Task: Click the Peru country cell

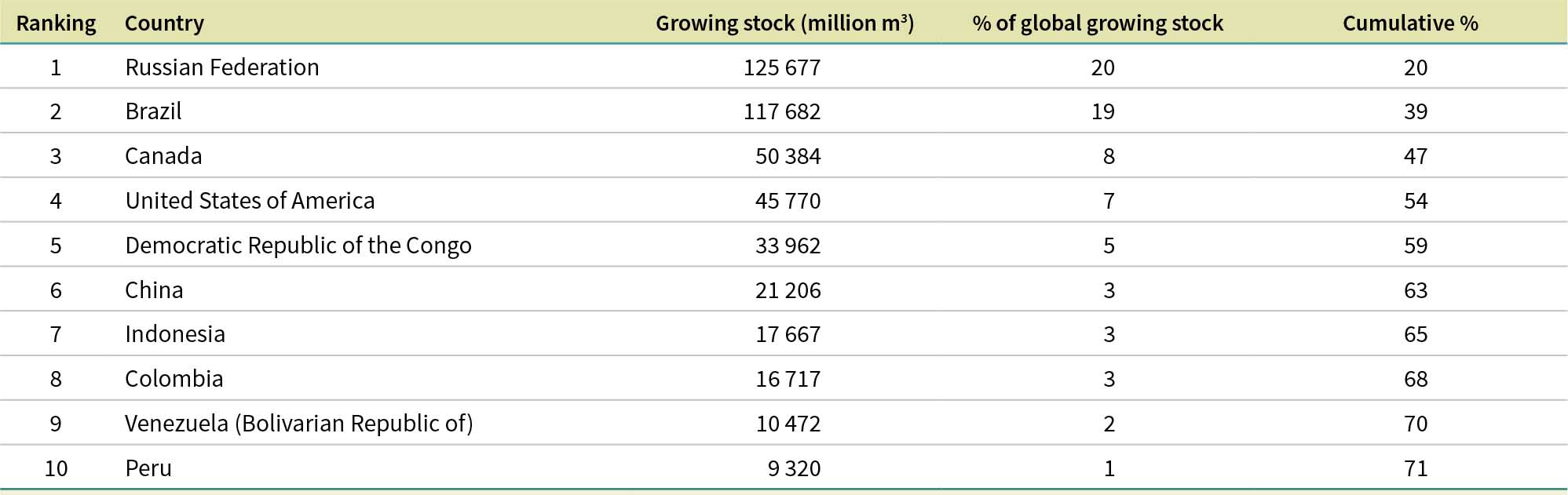Action: tap(148, 468)
